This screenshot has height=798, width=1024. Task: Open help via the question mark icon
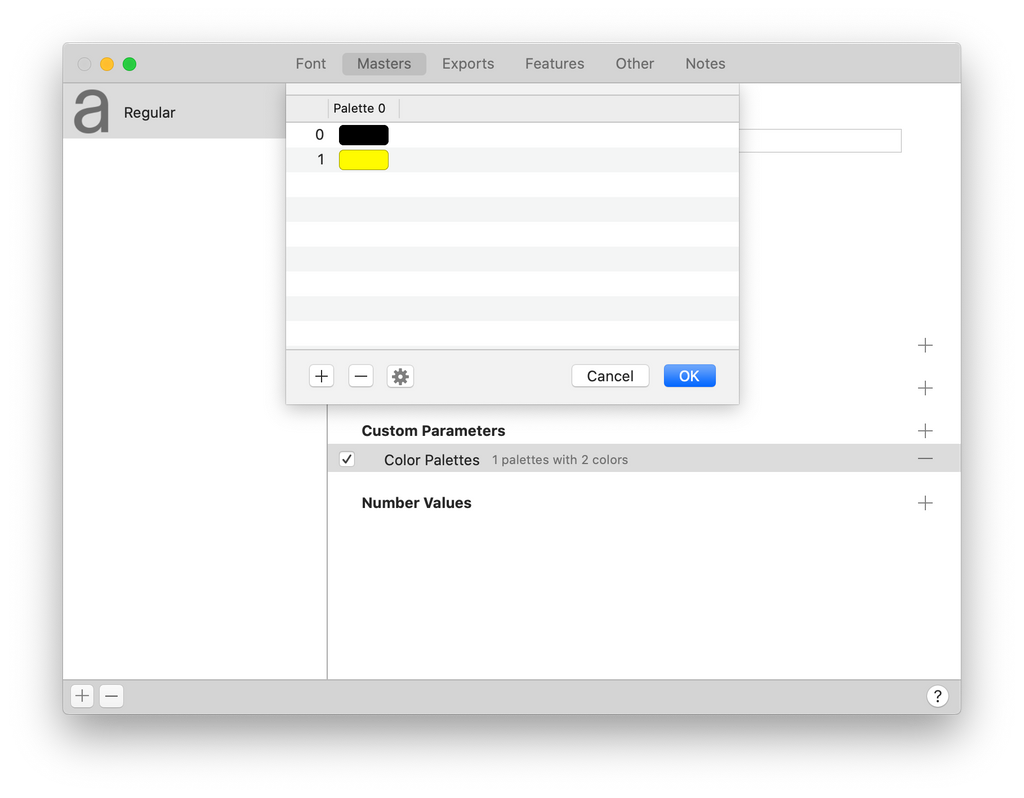tap(937, 695)
